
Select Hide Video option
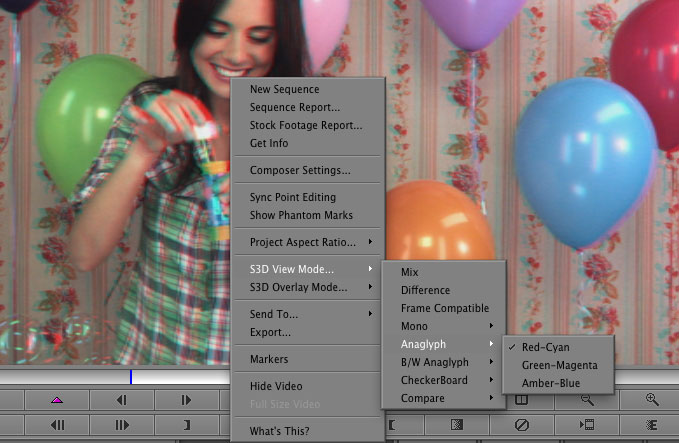tap(276, 386)
